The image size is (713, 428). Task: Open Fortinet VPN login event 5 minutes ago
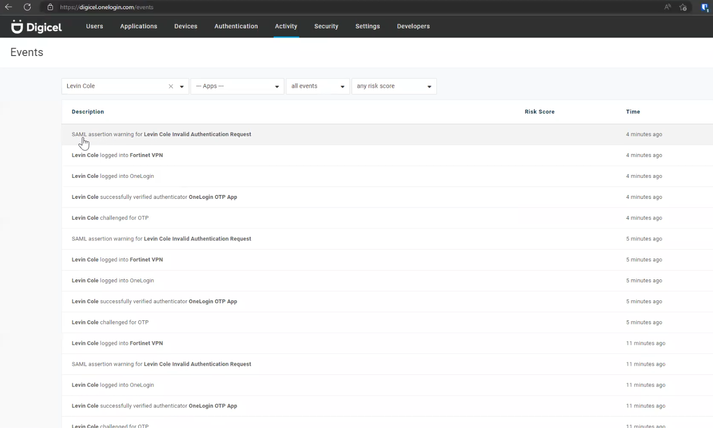click(x=387, y=260)
